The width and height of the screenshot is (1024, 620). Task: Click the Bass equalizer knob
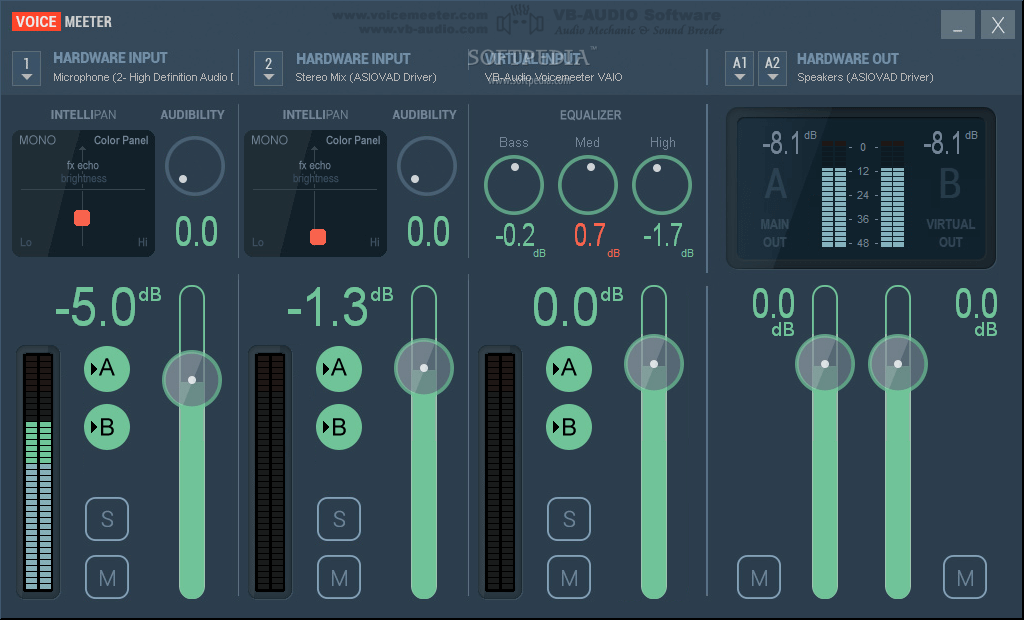tap(514, 185)
